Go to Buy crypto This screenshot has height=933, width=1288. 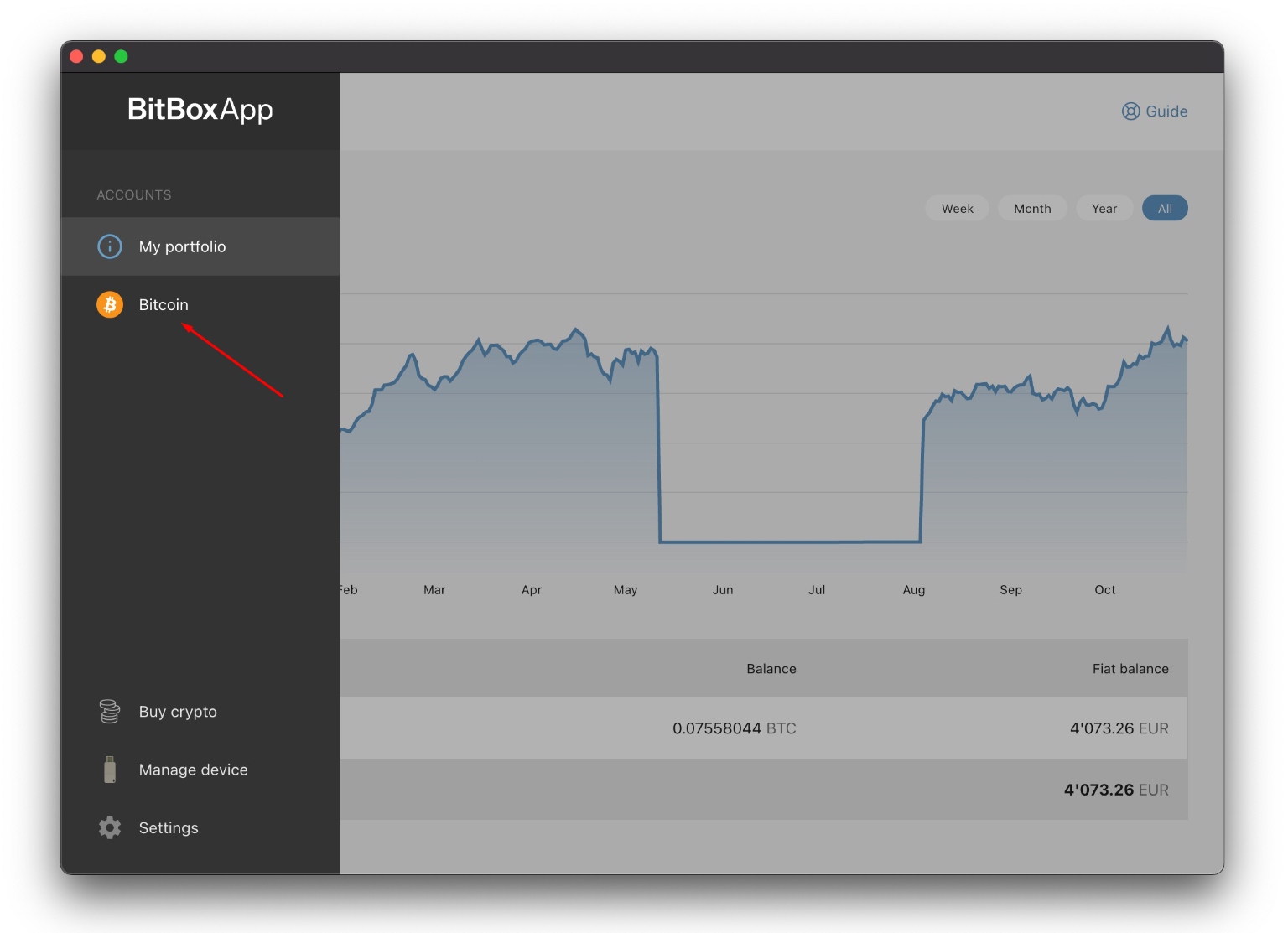point(200,712)
